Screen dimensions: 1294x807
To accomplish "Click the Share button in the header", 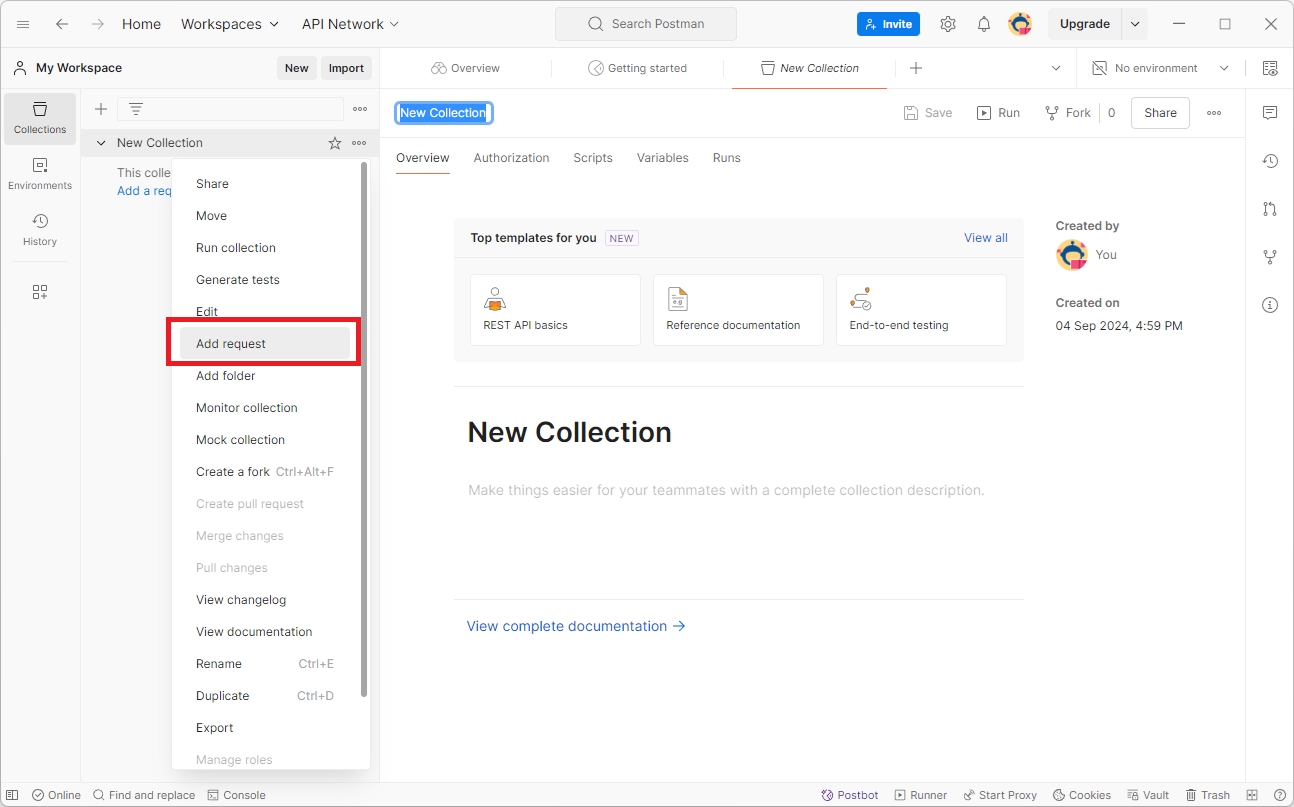I will (1160, 113).
